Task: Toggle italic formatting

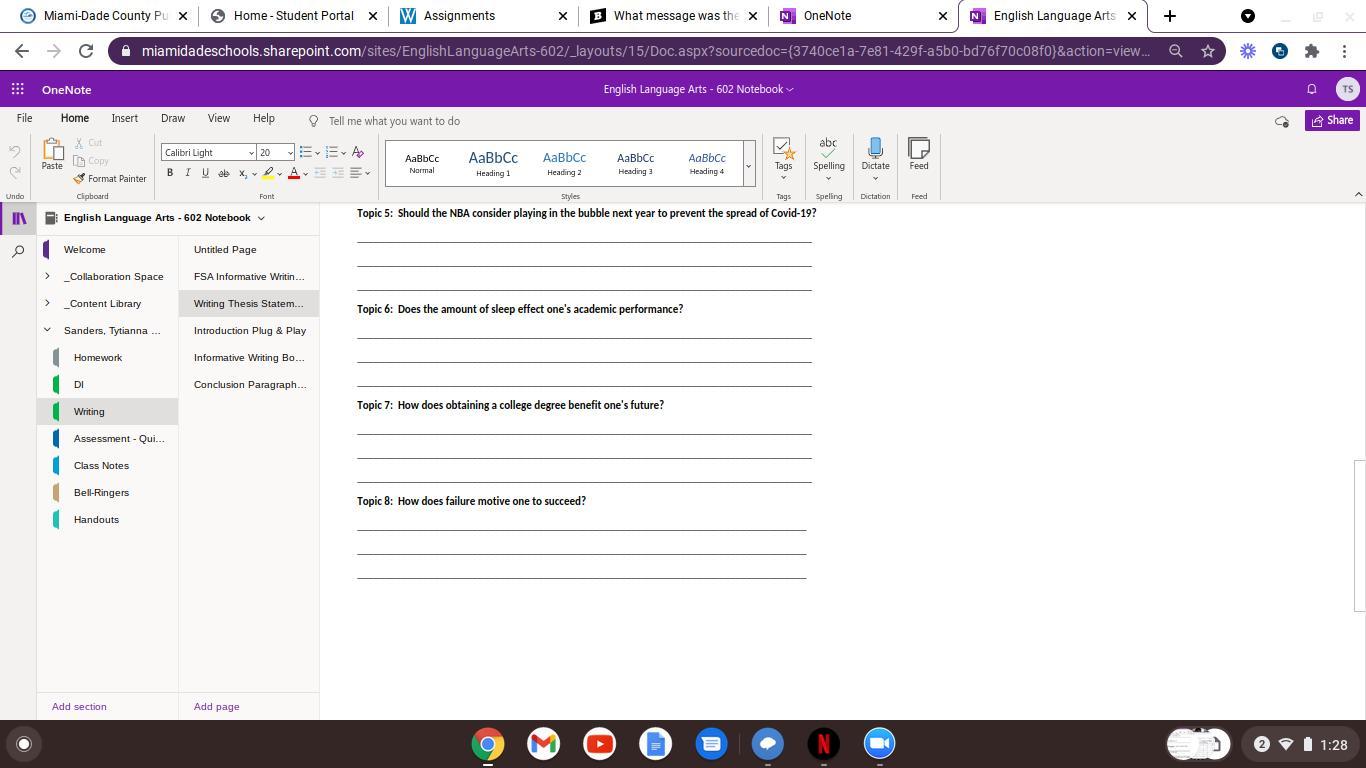Action: point(187,173)
